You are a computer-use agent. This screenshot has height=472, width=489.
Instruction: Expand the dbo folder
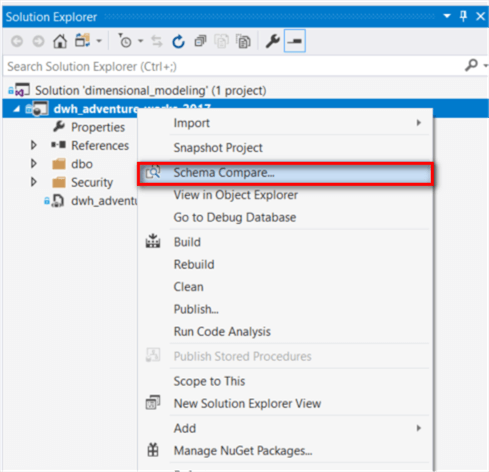click(33, 164)
